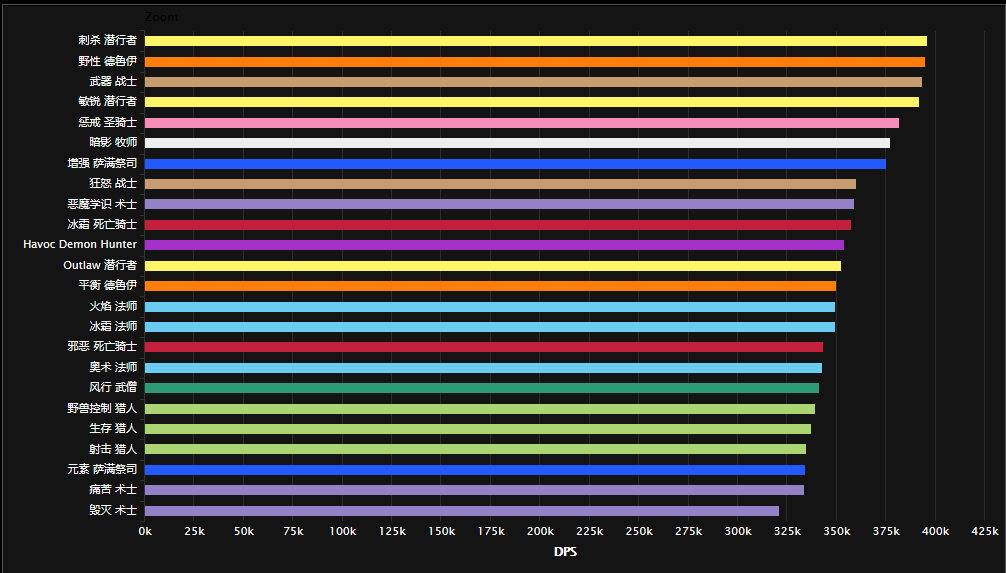Select the blue 元素 萨满祭司 bar
The height and width of the screenshot is (573, 1006).
(475, 470)
